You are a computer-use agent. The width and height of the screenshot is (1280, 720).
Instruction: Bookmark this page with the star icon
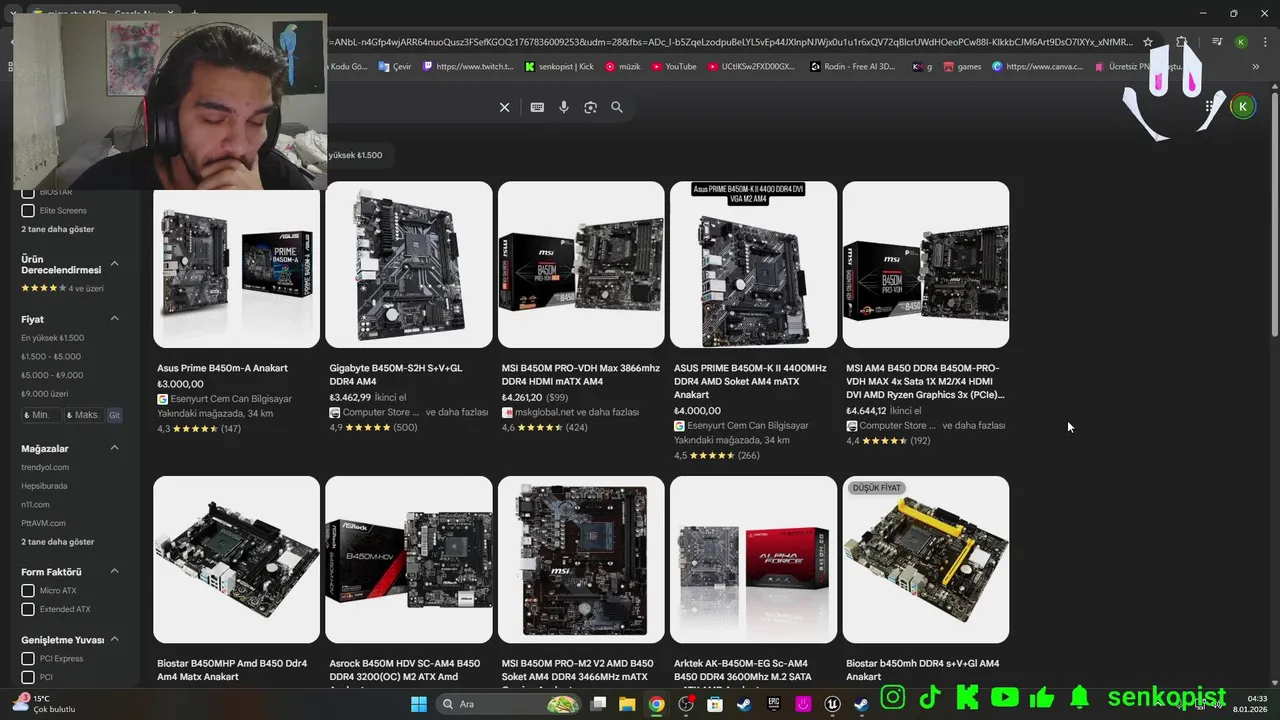[1148, 42]
